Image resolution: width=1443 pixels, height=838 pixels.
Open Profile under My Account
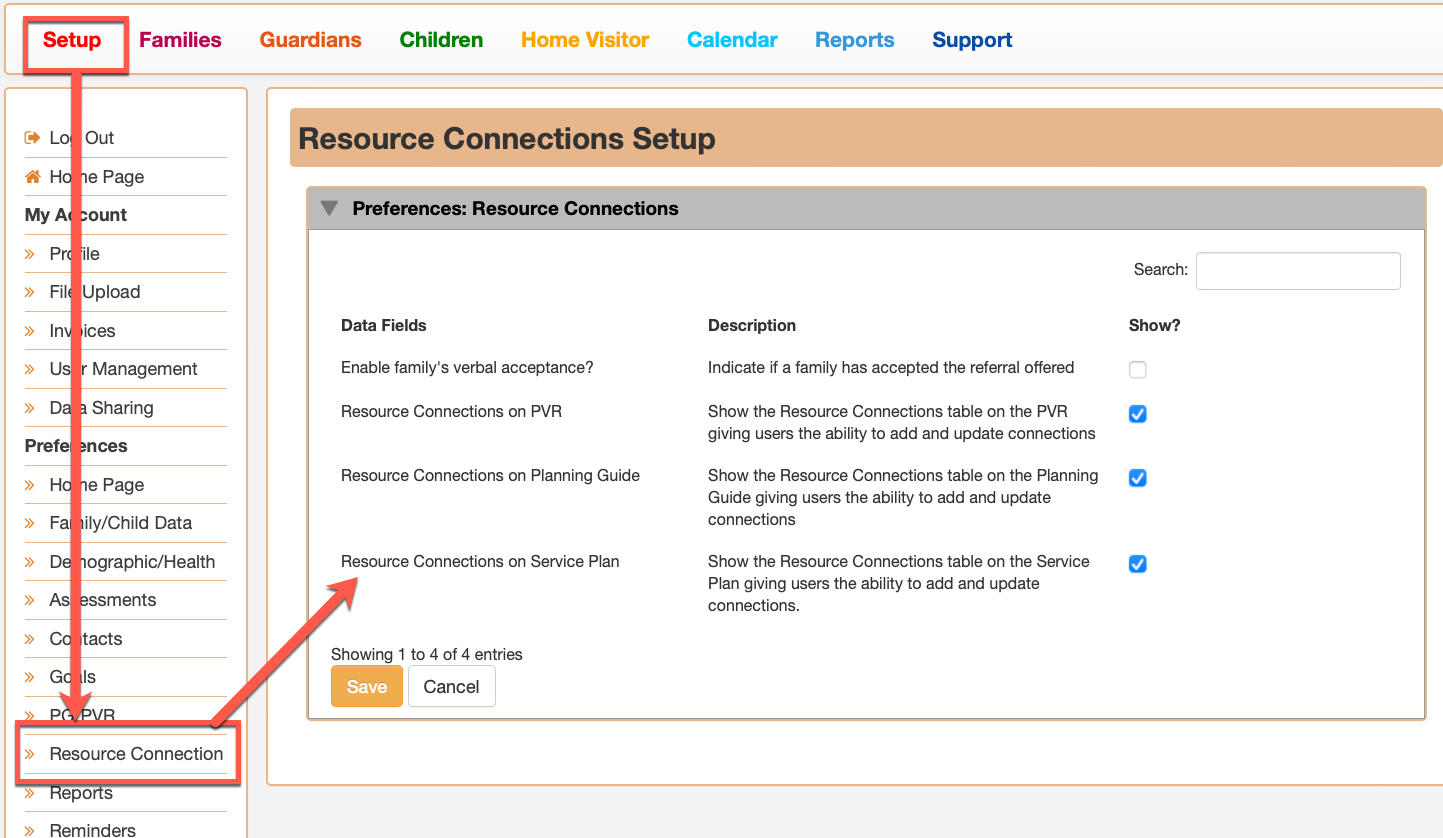75,254
